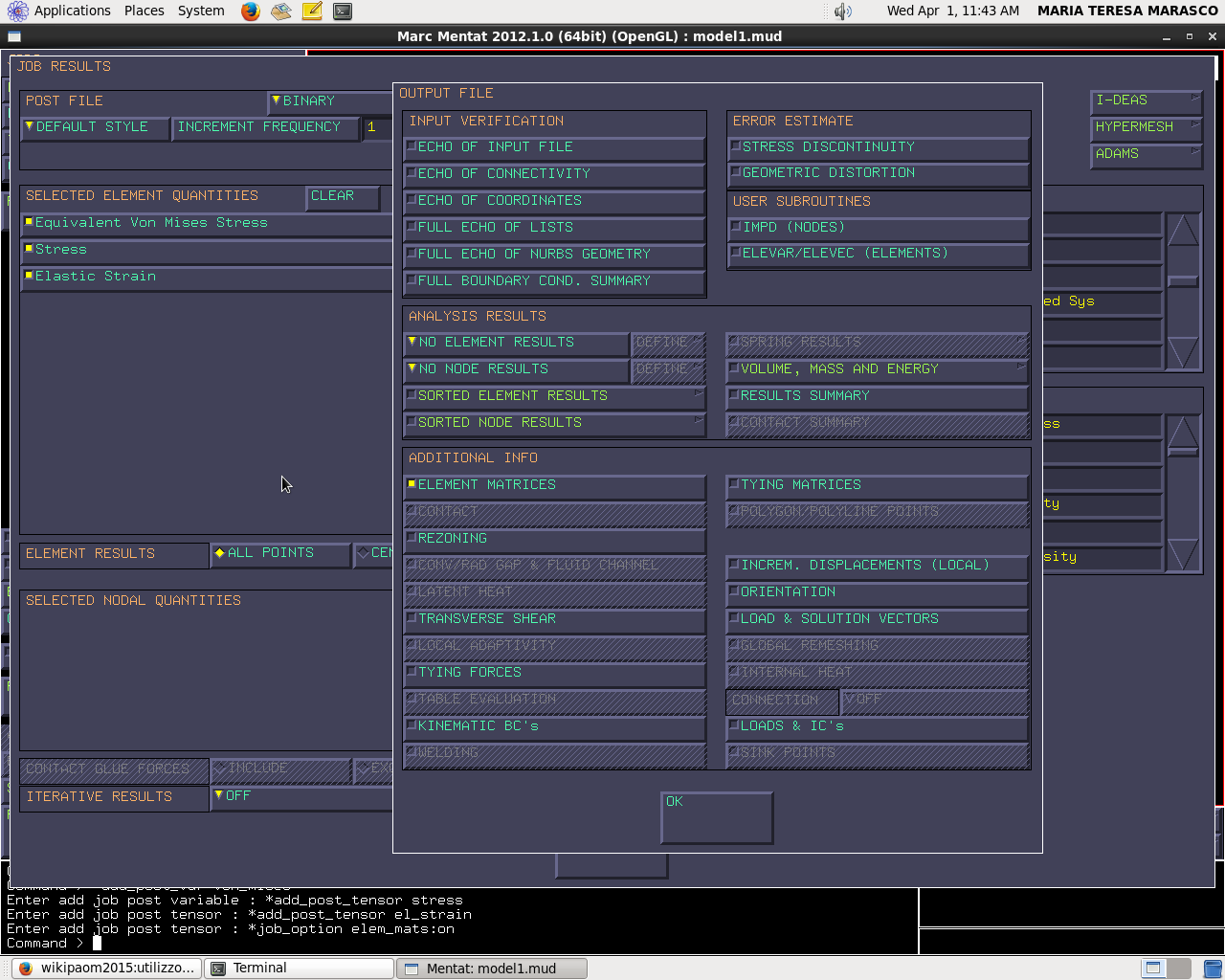Viewport: 1225px width, 980px height.
Task: Click the scroll-up triangle in lower right list
Action: coord(1183,432)
